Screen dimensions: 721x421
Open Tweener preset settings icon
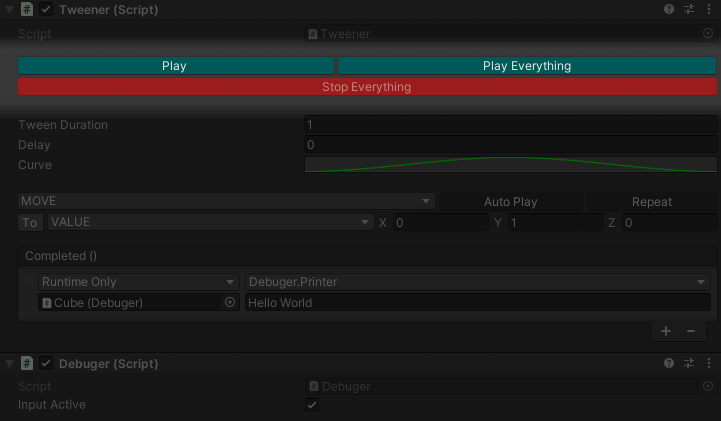point(689,9)
